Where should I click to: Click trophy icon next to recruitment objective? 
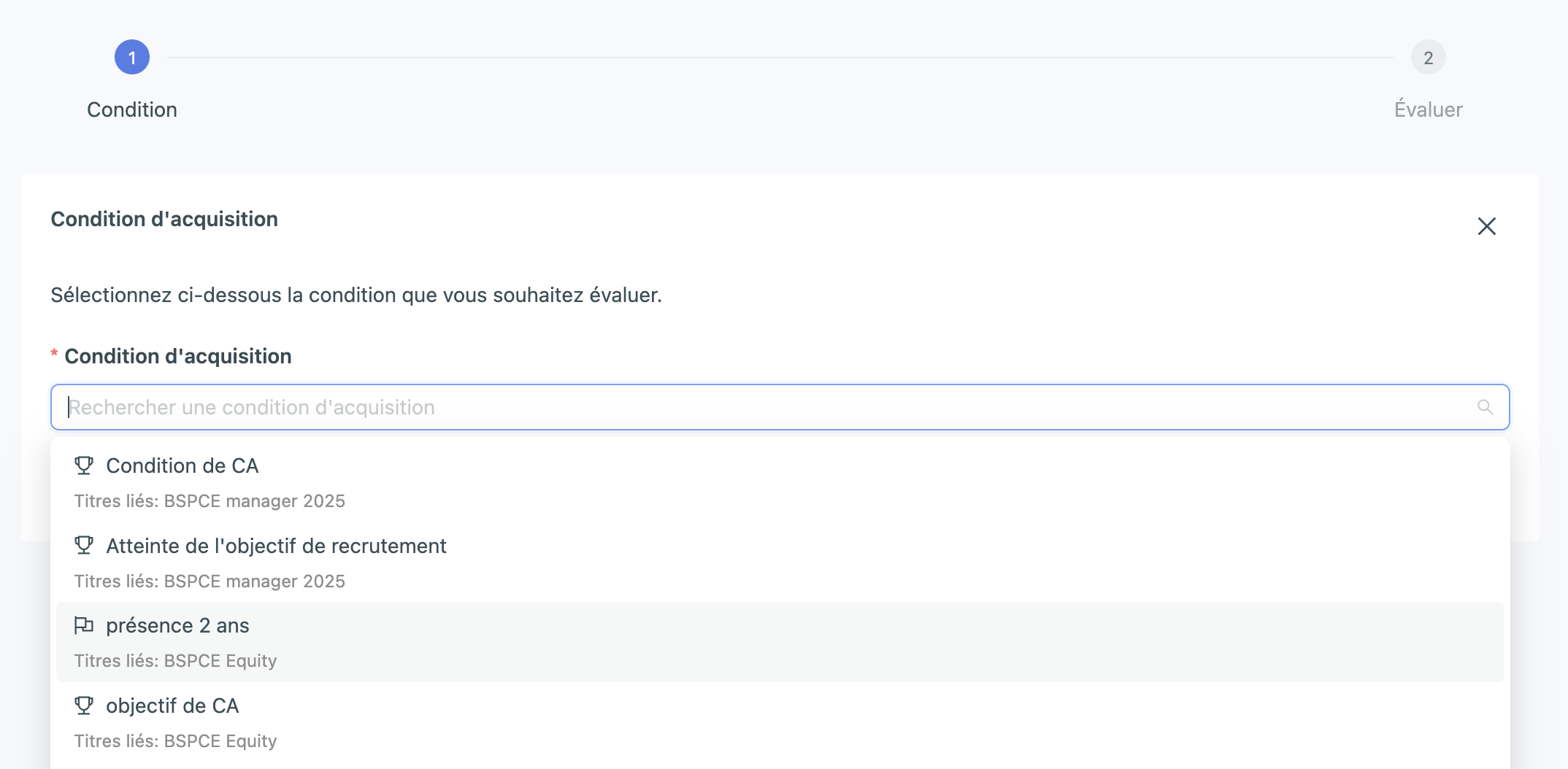[84, 546]
